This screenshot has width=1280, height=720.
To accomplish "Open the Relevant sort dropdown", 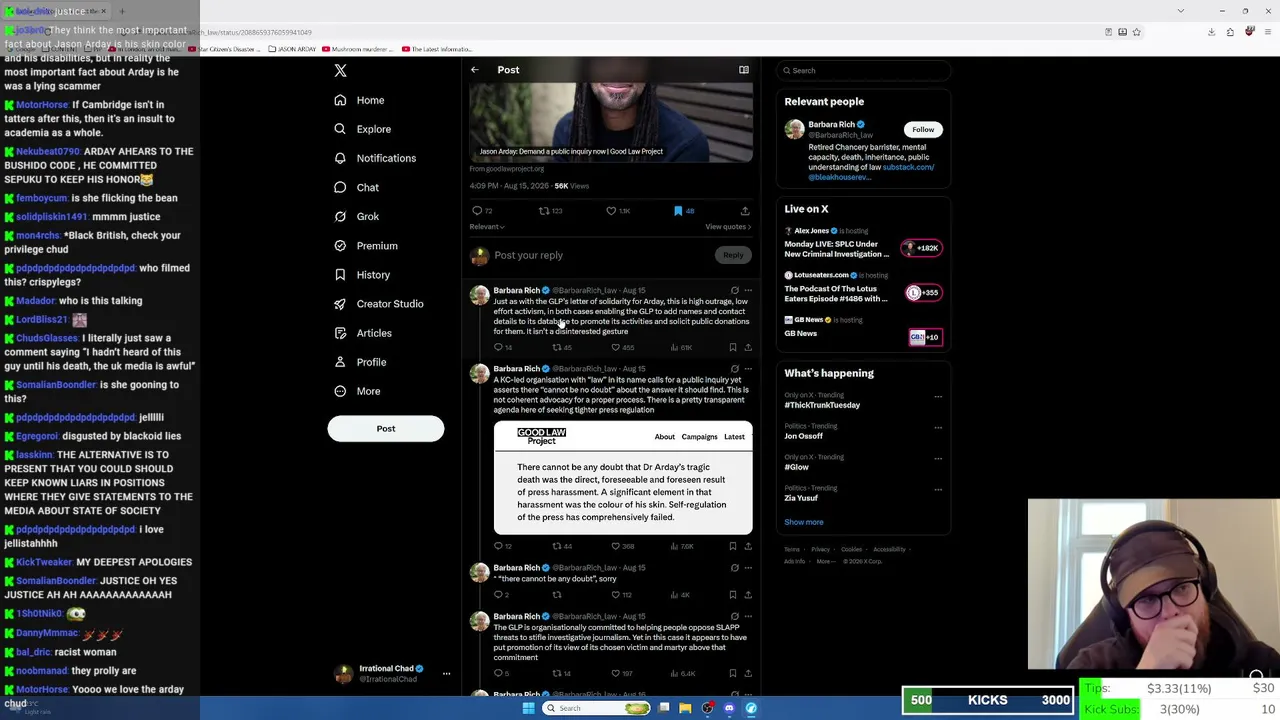I will pos(487,227).
